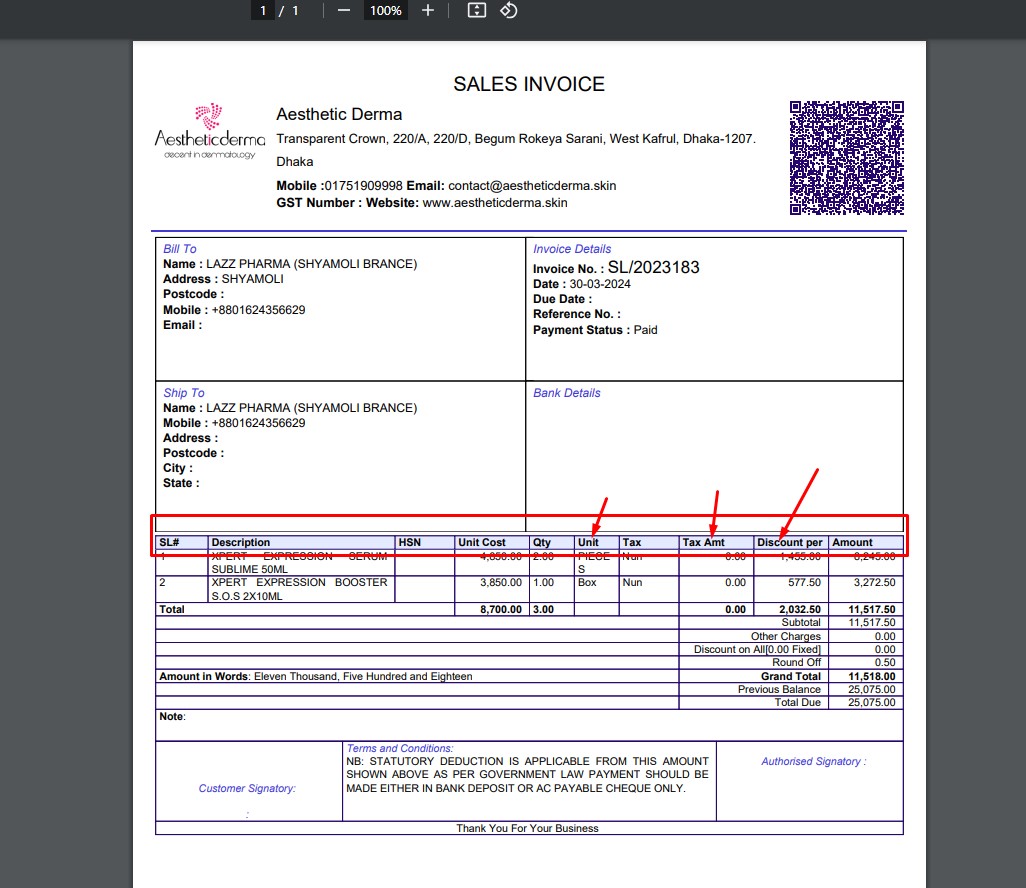Screen dimensions: 1026x888
Task: Click the Total Due label
Action: [797, 702]
